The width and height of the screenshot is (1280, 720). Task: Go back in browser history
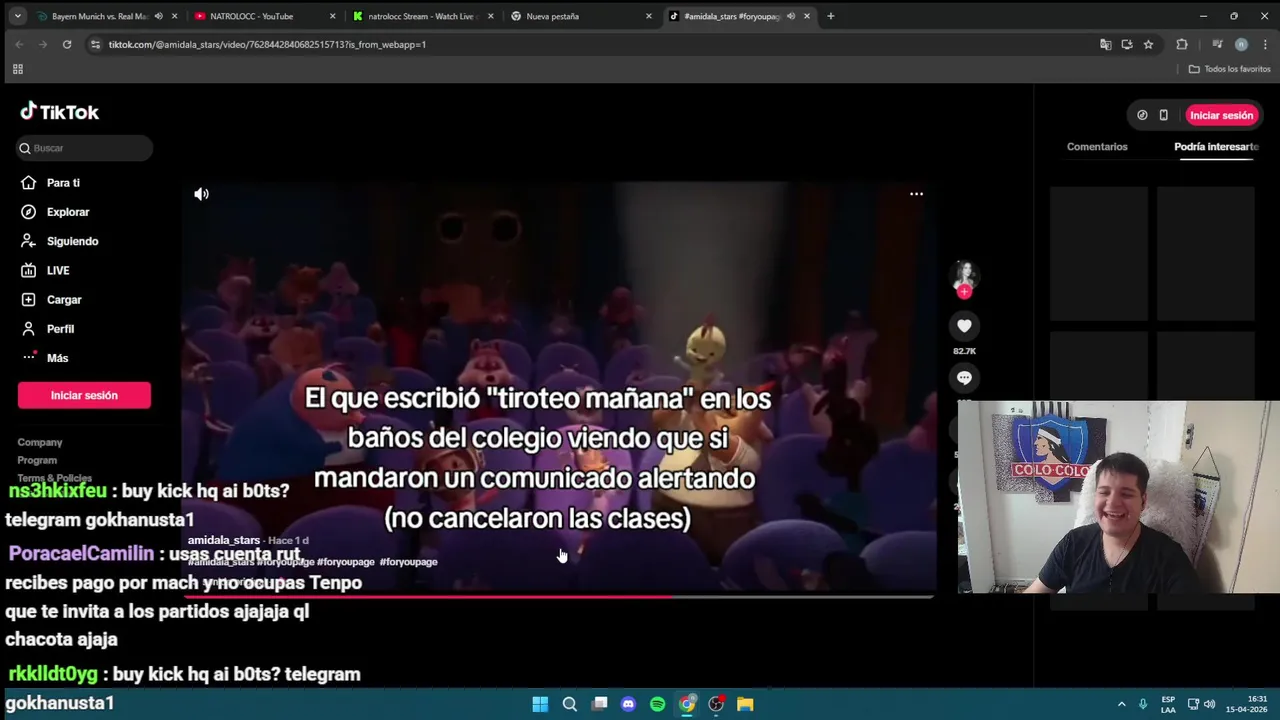click(x=19, y=44)
